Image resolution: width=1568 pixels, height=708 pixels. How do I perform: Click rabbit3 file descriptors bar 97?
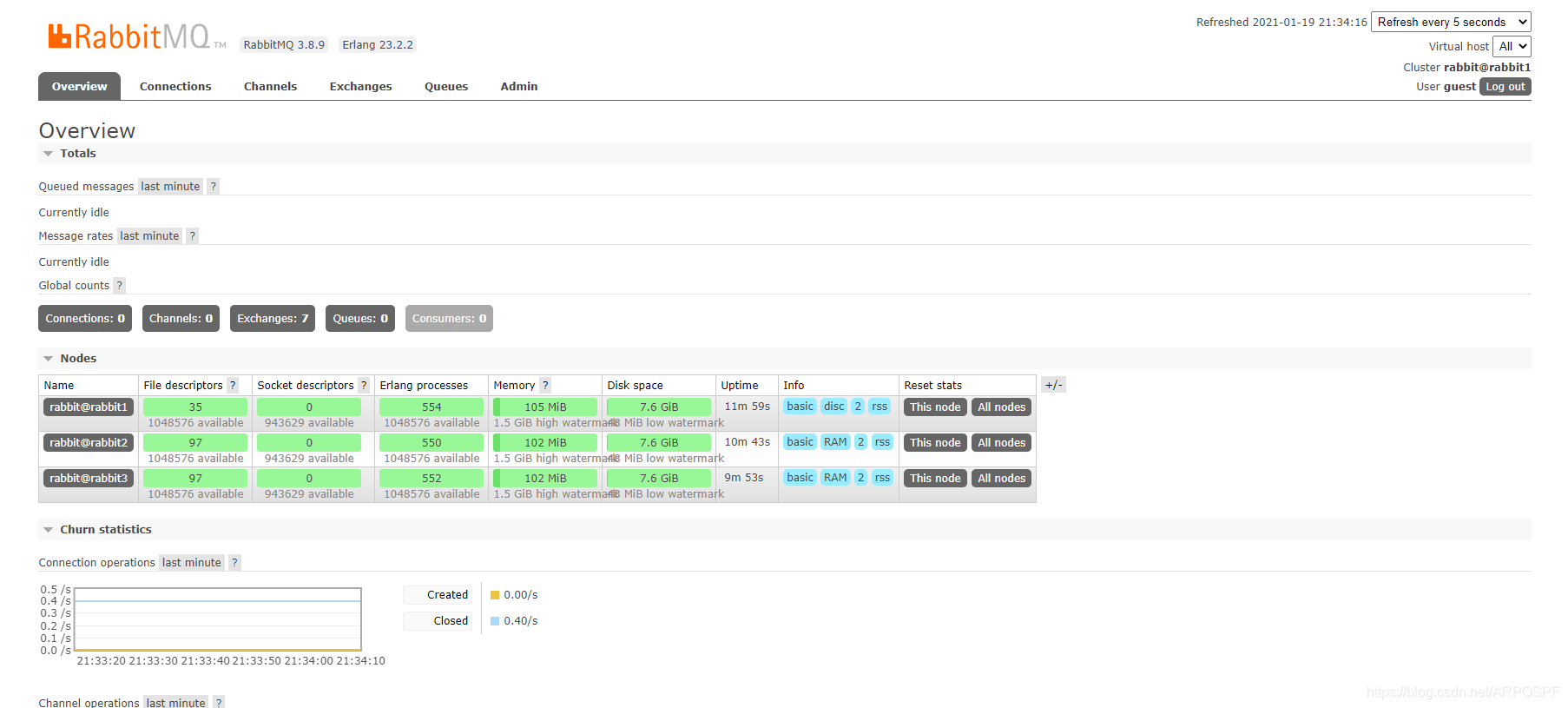[x=195, y=478]
